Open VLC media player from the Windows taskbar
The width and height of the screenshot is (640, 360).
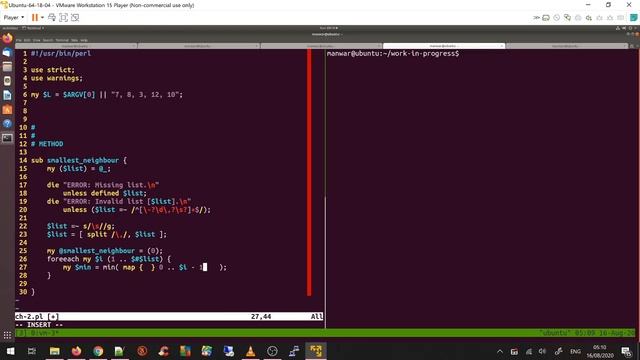pos(250,351)
